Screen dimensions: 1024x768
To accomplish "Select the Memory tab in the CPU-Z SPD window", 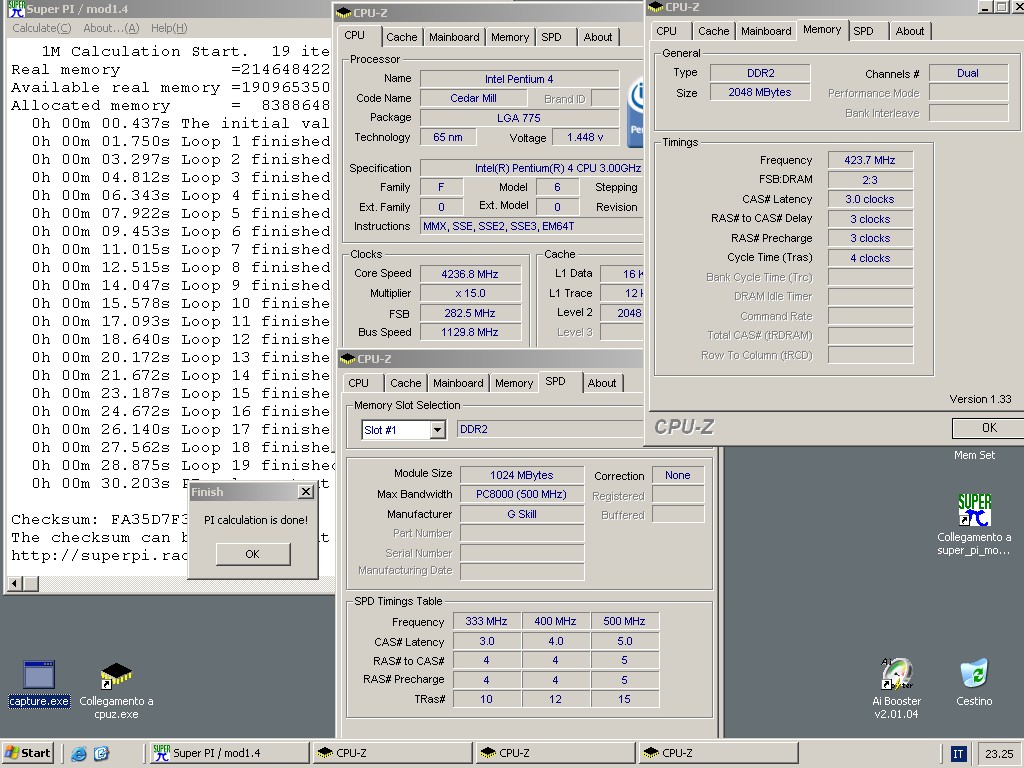I will [514, 383].
